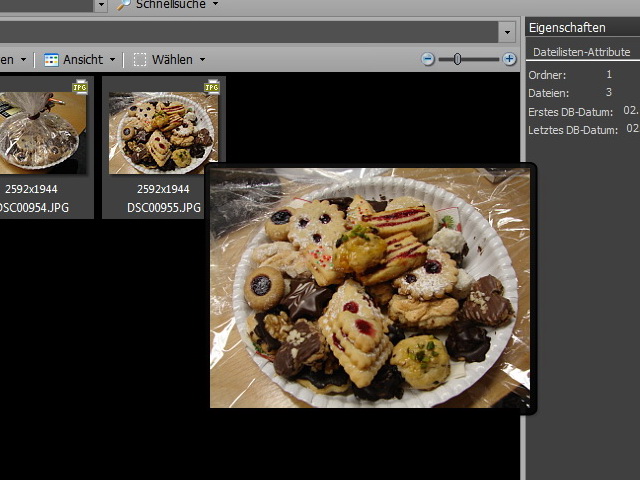Select the DSC00955.JPG file name label
This screenshot has height=480, width=640.
(x=164, y=208)
